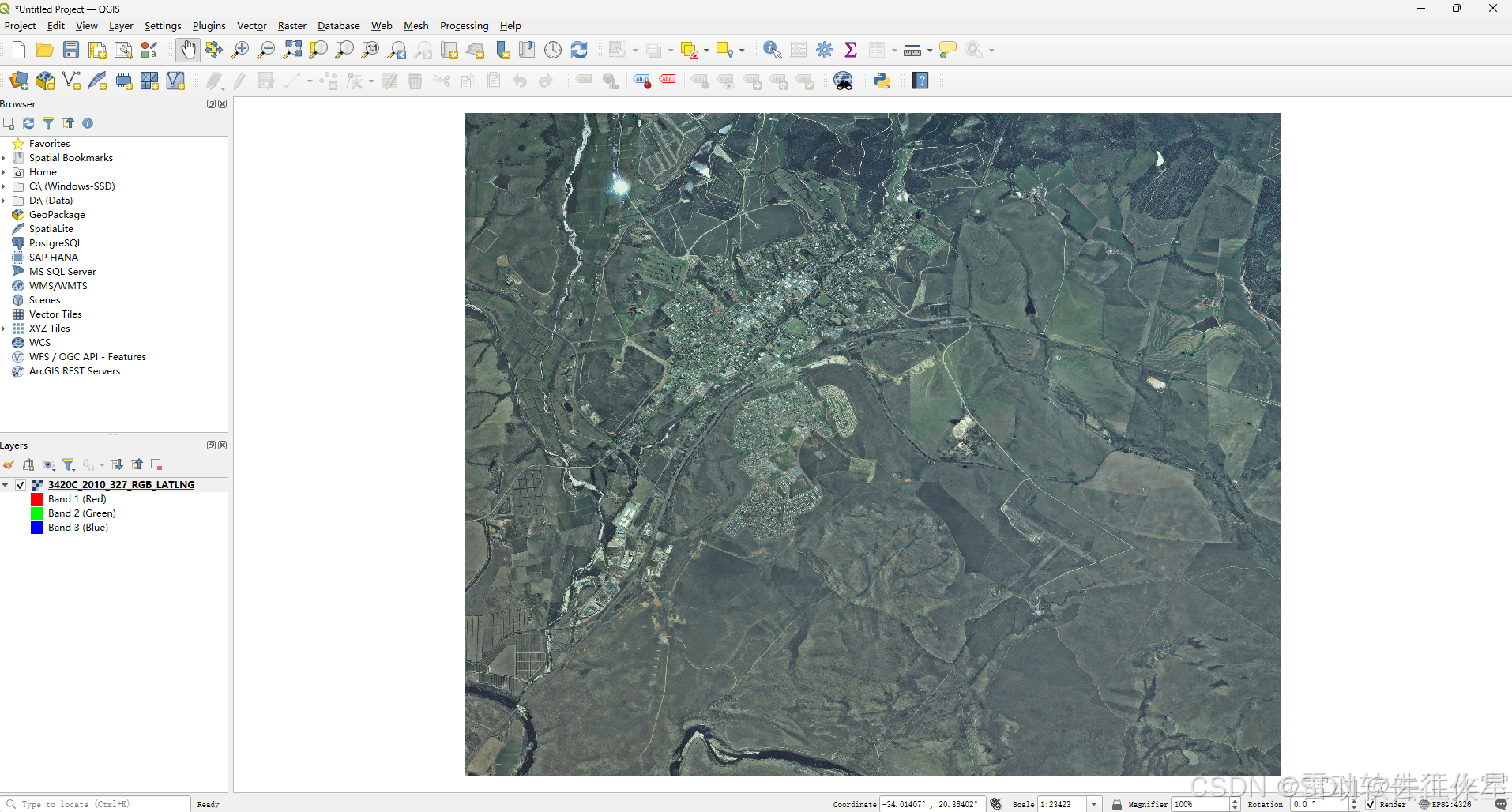Click the Type to locate search field
1512x812 pixels.
point(96,804)
